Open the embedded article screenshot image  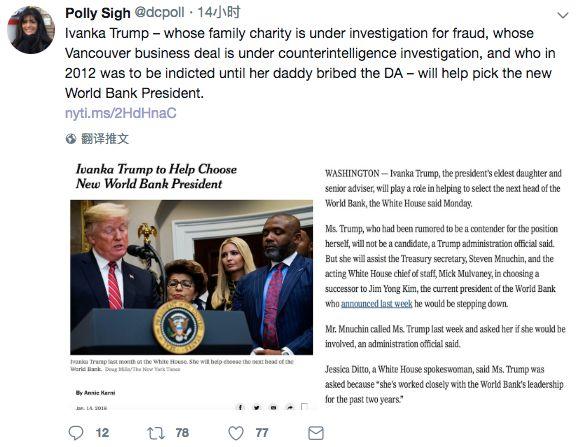[317, 285]
